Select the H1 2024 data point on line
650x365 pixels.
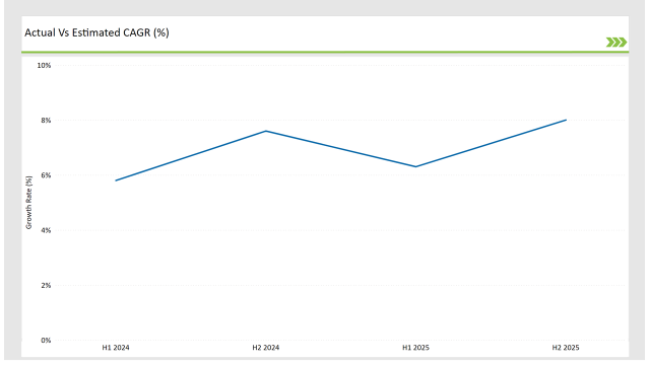(x=116, y=180)
